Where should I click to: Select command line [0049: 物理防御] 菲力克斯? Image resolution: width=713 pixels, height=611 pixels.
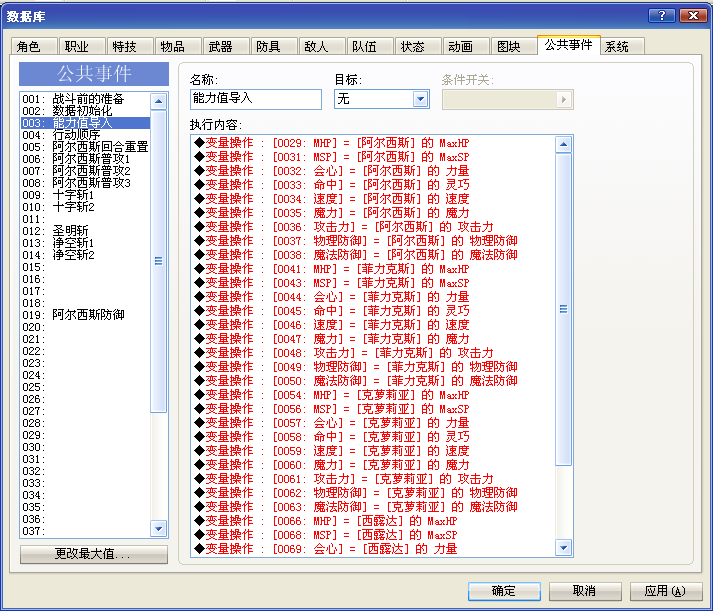pyautogui.click(x=373, y=367)
